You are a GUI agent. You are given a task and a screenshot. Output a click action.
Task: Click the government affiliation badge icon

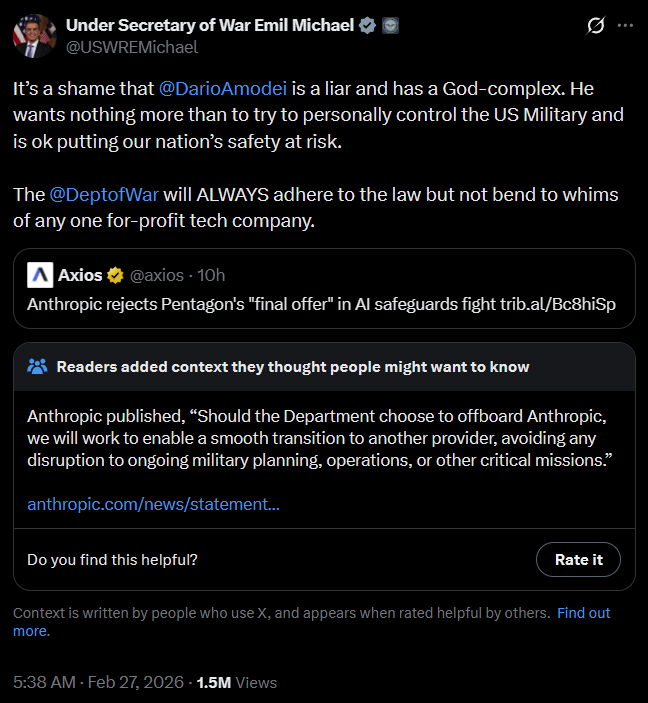tap(391, 25)
